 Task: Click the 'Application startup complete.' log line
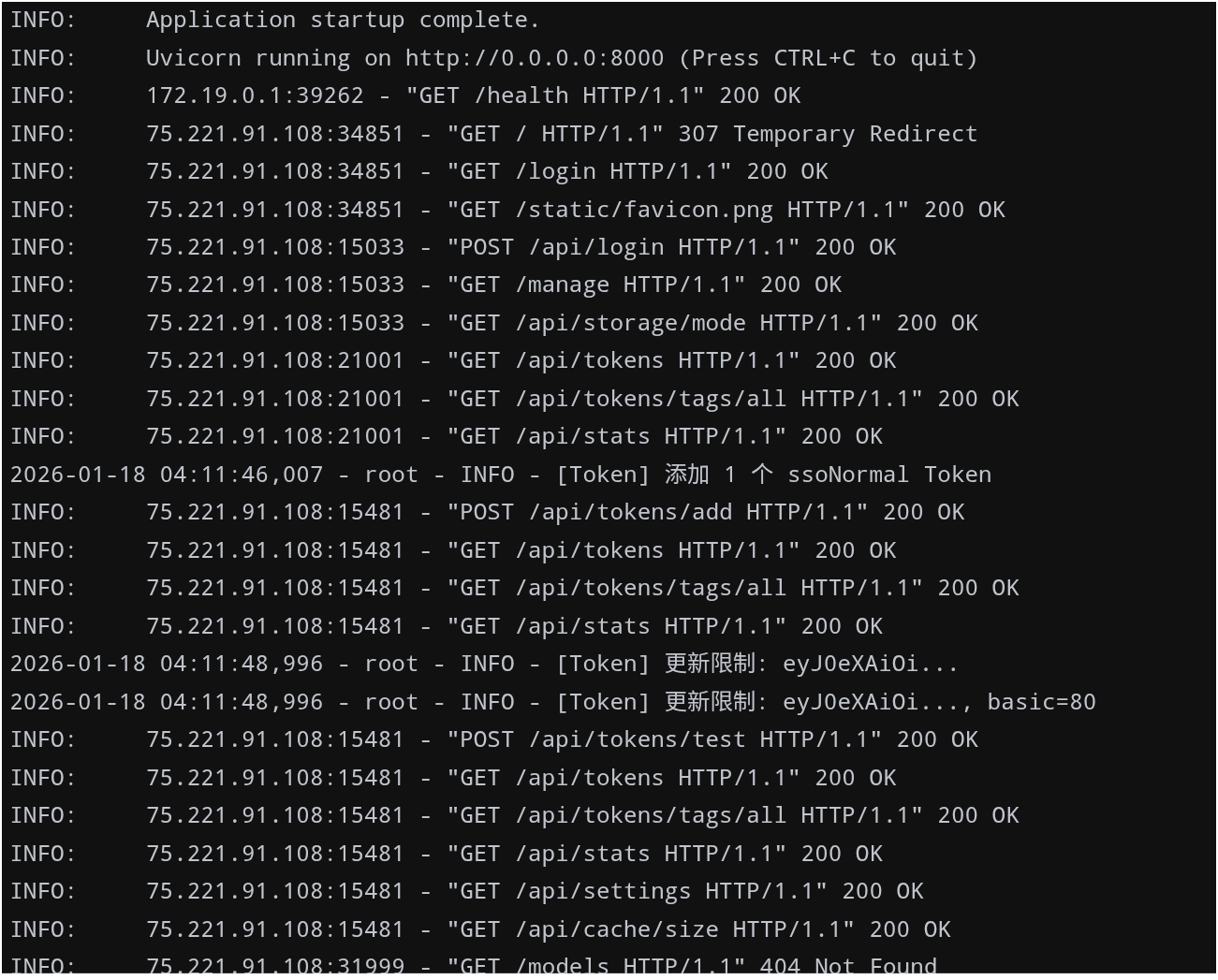[275, 20]
